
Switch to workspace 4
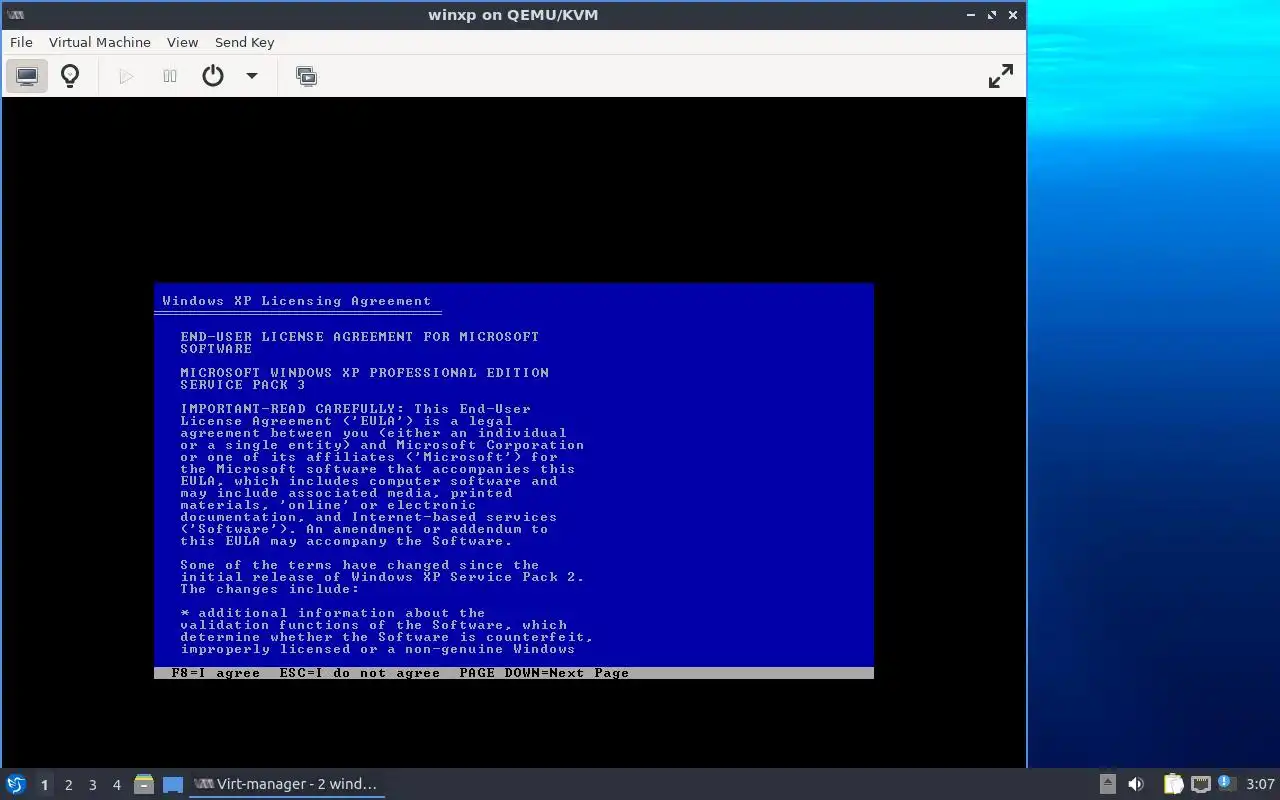116,785
